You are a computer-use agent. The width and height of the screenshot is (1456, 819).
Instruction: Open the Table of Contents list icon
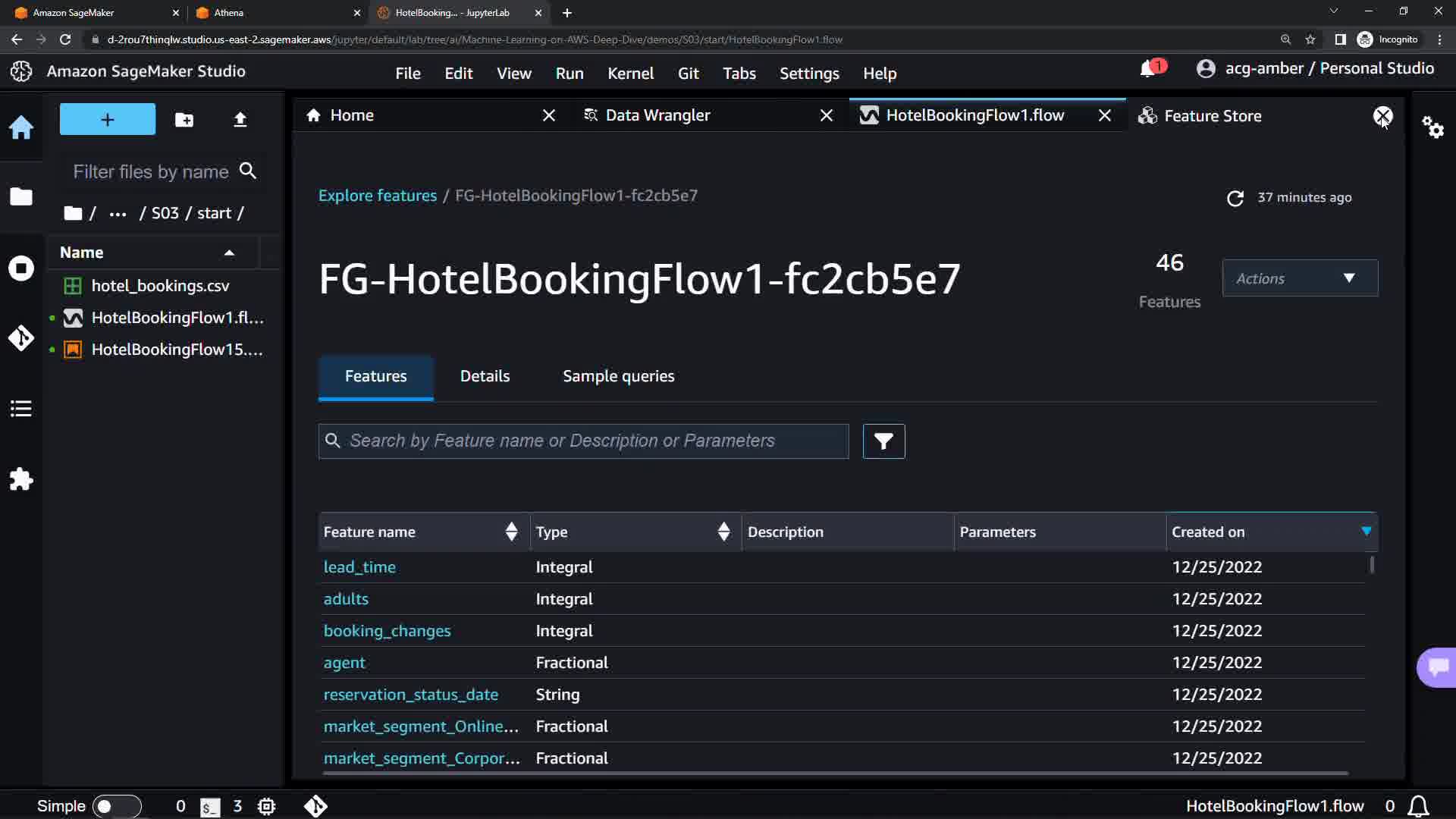click(x=21, y=409)
